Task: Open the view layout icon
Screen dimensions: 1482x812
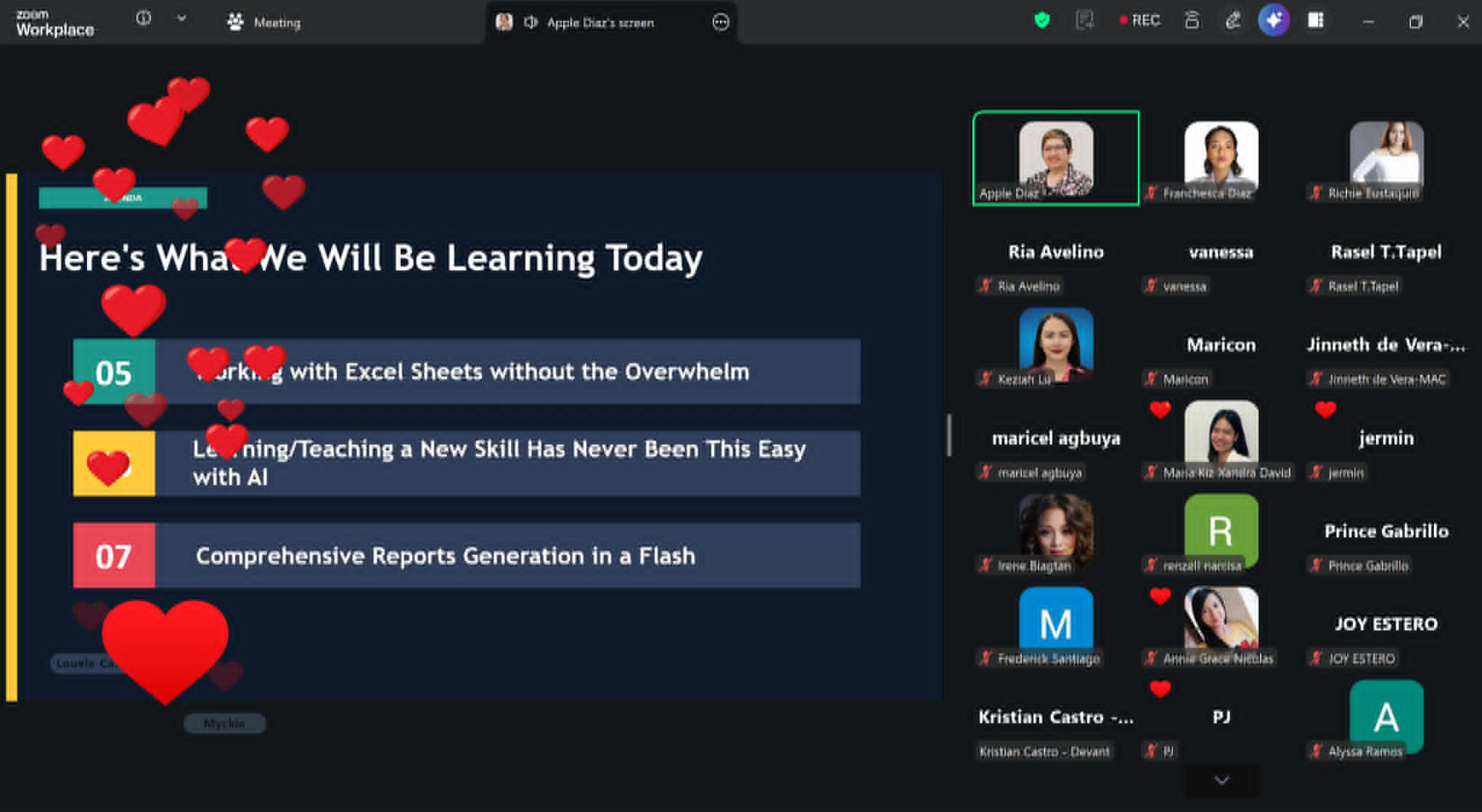Action: pyautogui.click(x=1316, y=20)
